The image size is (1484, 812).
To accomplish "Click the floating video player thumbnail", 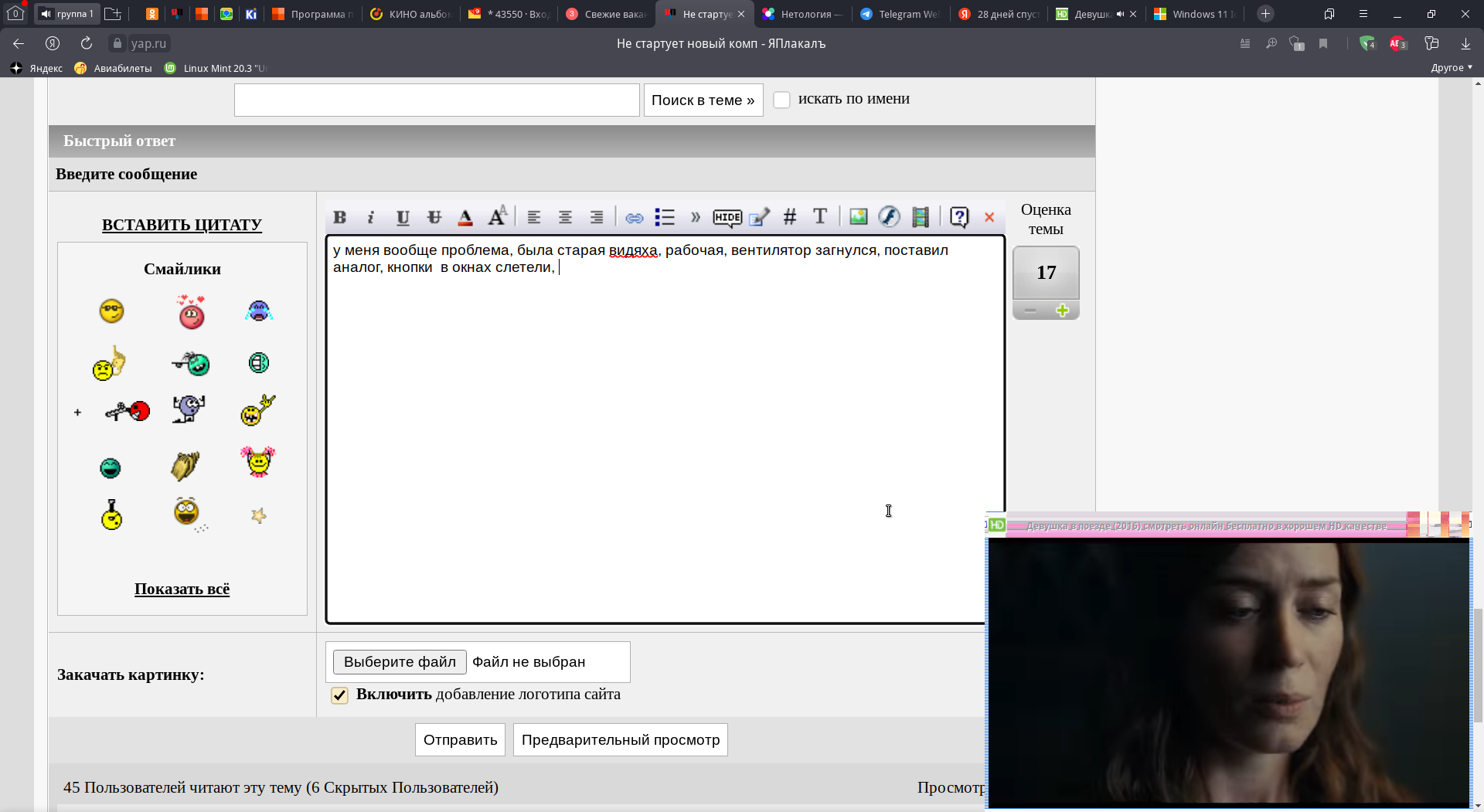I will click(x=1229, y=672).
